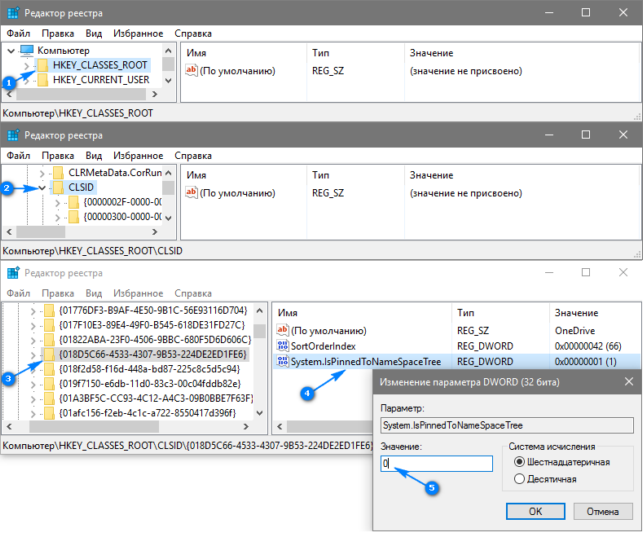Expand the {01776DF3-B9AF-4E50-9B1C-56E93116D704} chevron
Viewport: 643px width, 533px height.
[x=33, y=311]
